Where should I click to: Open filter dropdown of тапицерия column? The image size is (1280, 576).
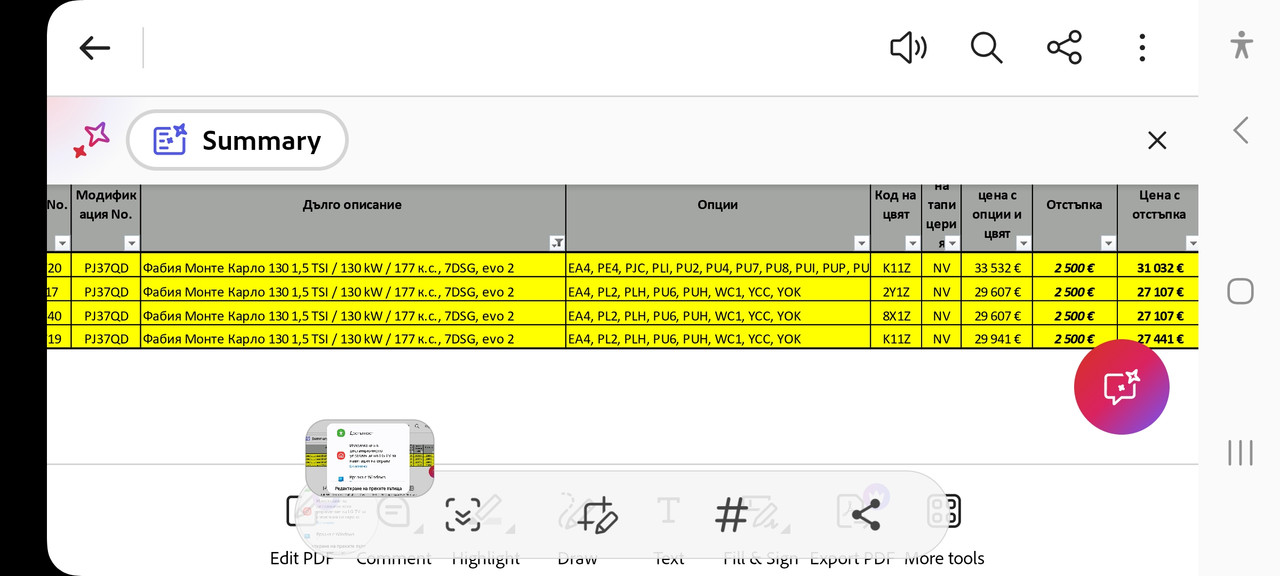(952, 243)
